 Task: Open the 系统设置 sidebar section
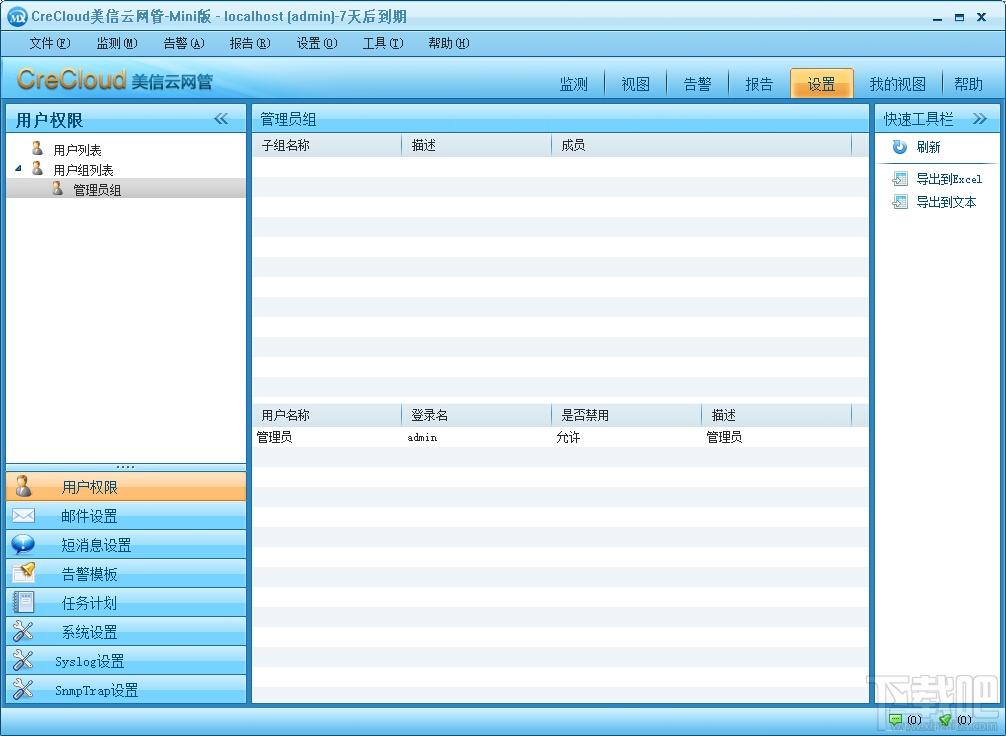pyautogui.click(x=126, y=631)
